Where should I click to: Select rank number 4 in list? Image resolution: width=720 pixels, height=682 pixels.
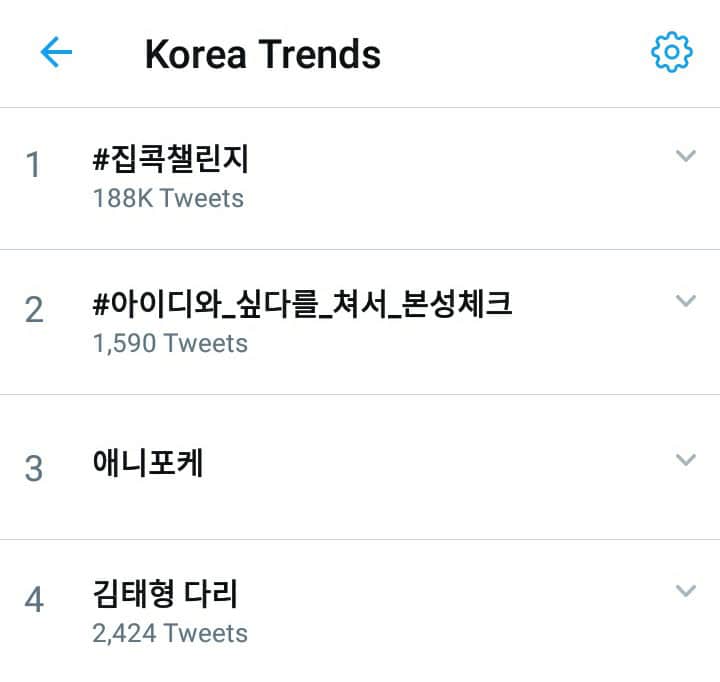34,600
